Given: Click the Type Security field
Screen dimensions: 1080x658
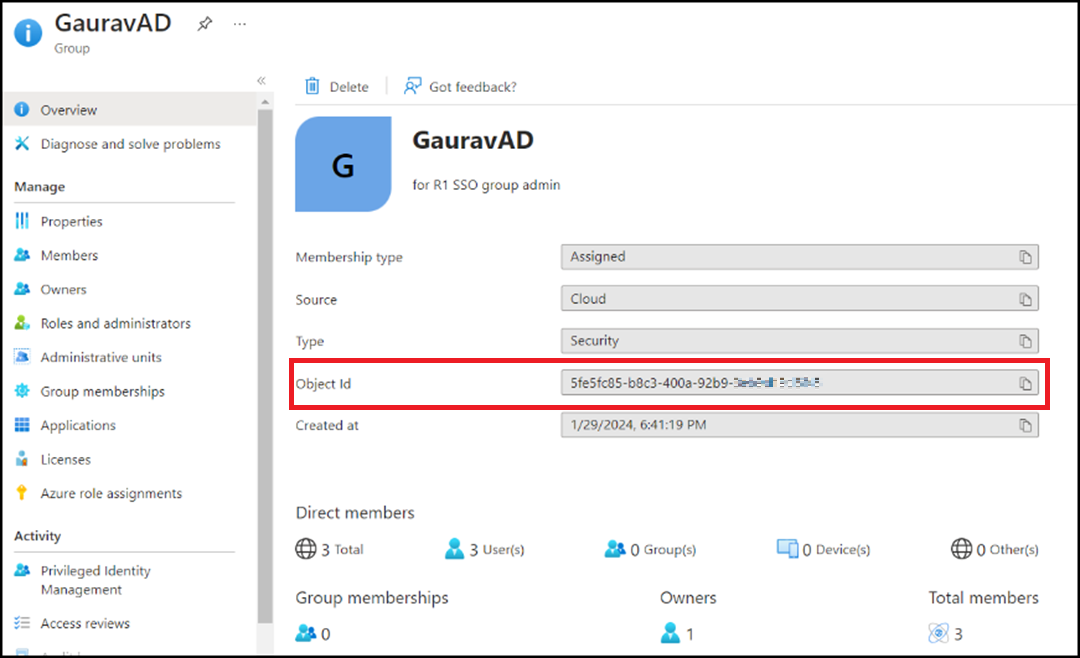Looking at the screenshot, I should click(x=800, y=341).
